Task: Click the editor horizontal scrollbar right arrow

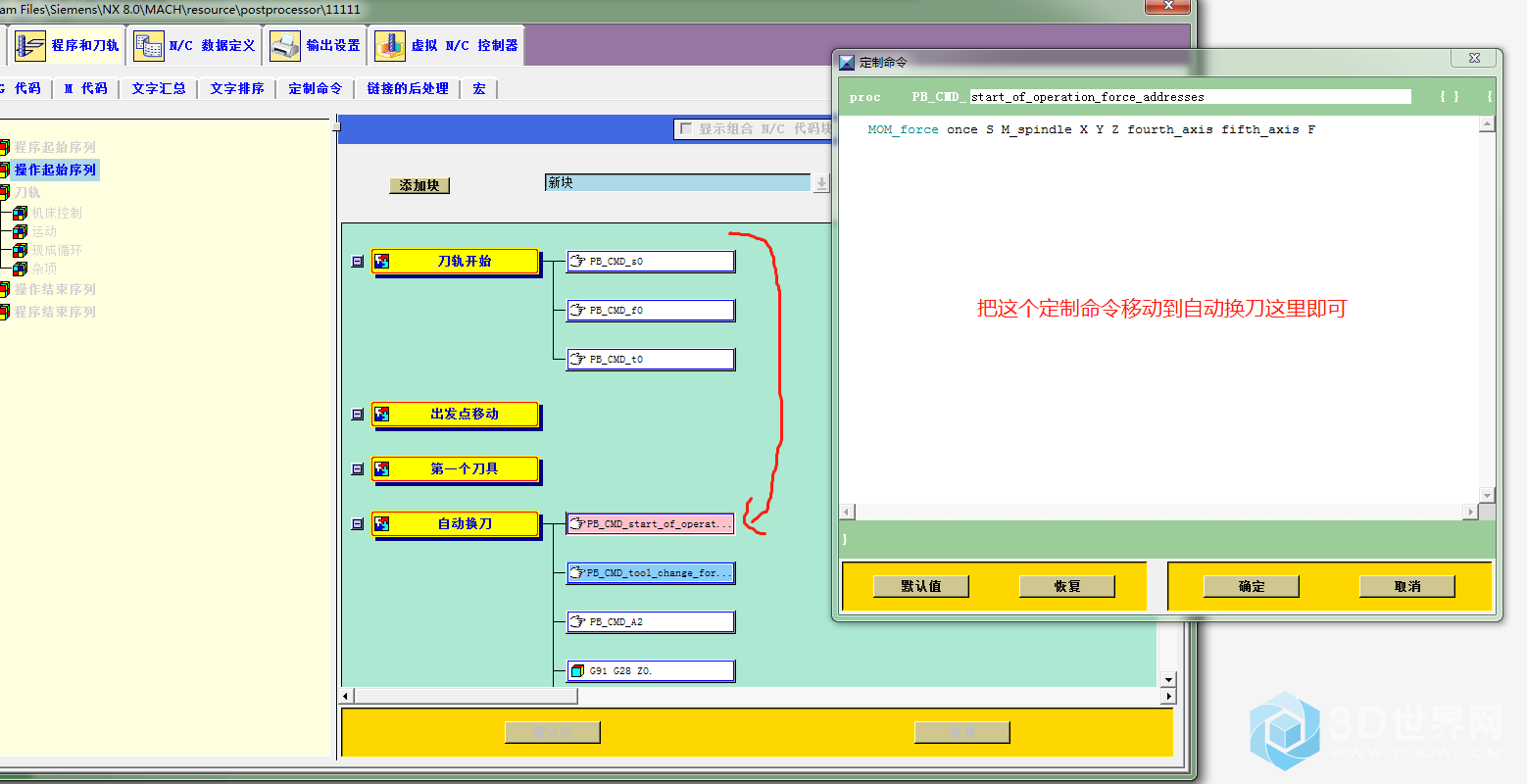Action: 1470,512
